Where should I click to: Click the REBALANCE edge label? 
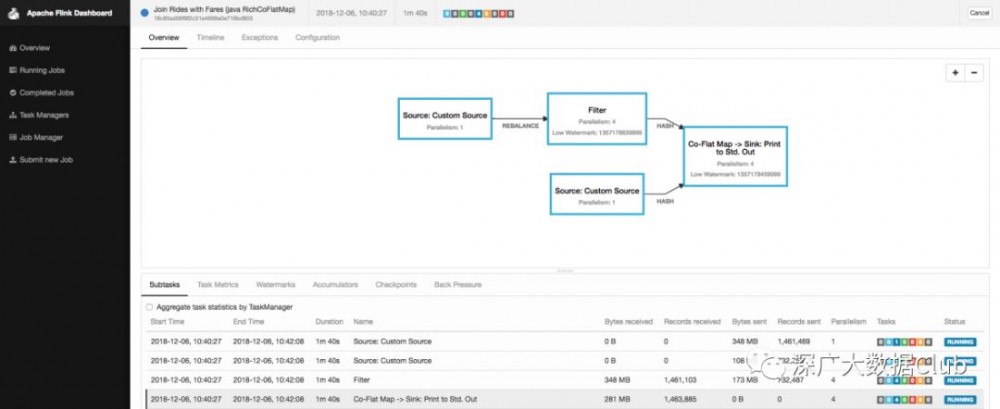(x=520, y=126)
